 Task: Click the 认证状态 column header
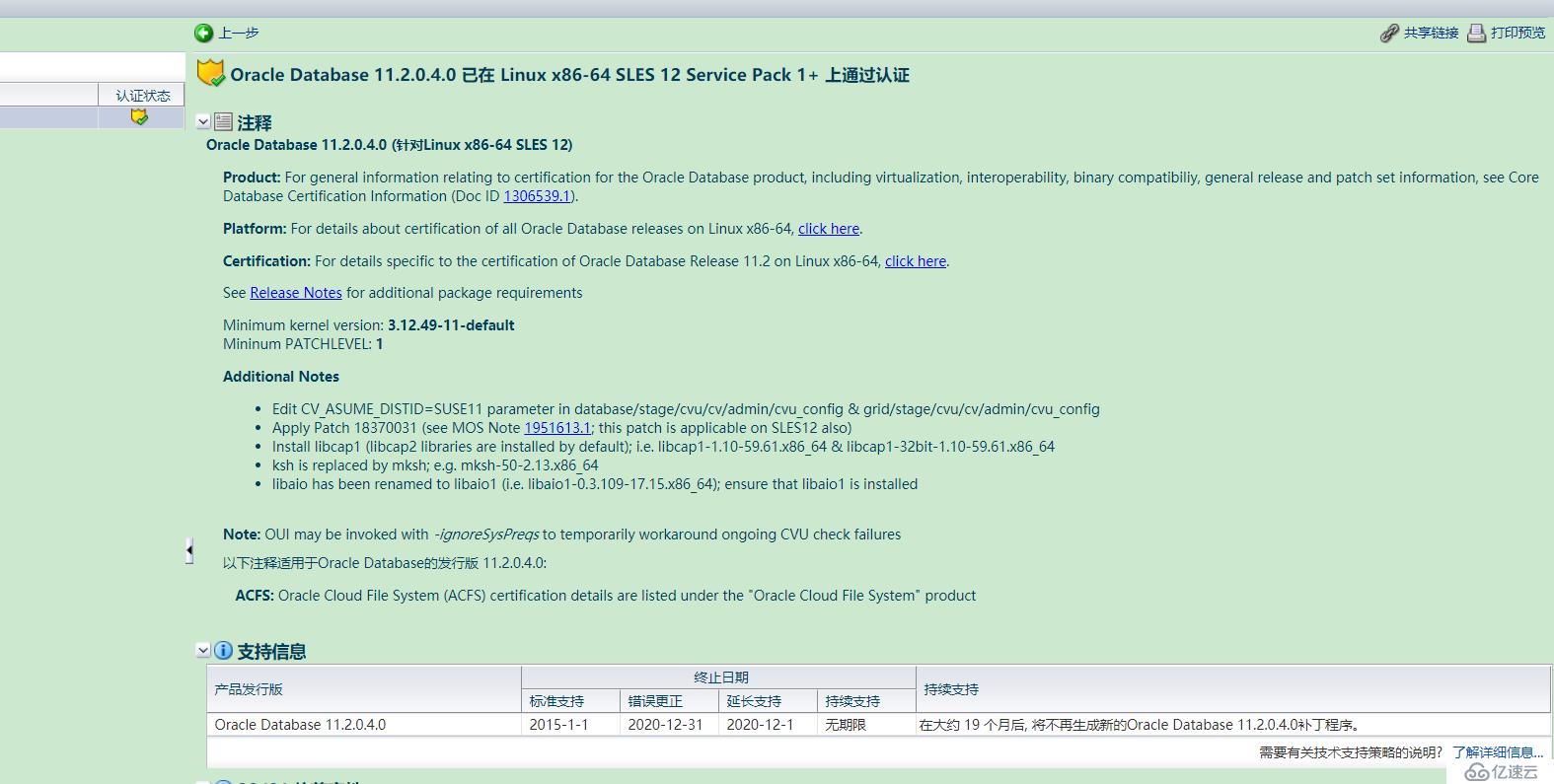point(142,95)
